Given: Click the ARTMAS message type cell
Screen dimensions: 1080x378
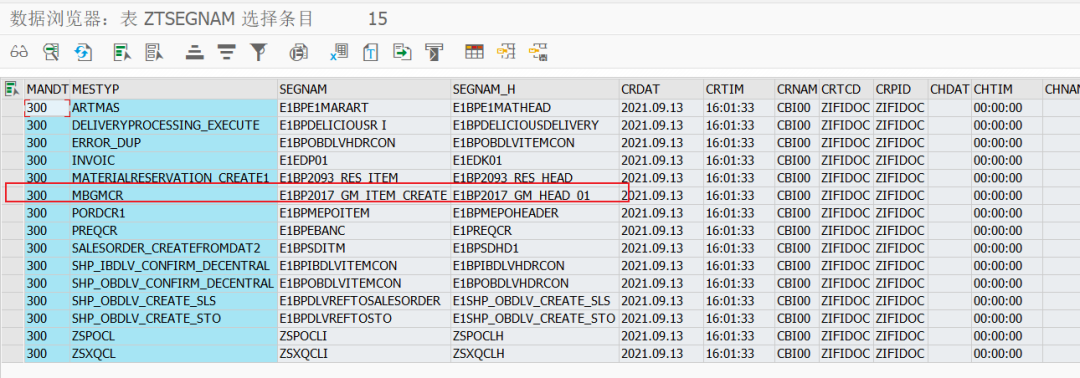Looking at the screenshot, I should (x=174, y=107).
